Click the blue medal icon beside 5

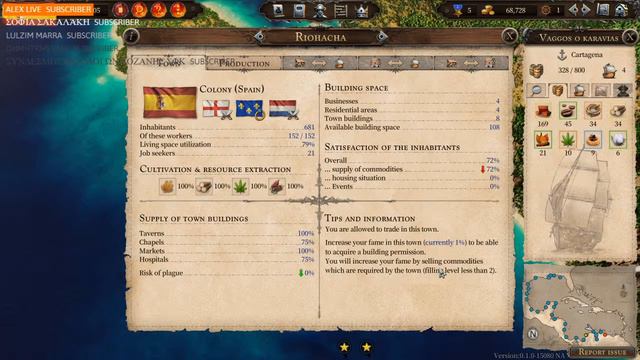coord(458,10)
